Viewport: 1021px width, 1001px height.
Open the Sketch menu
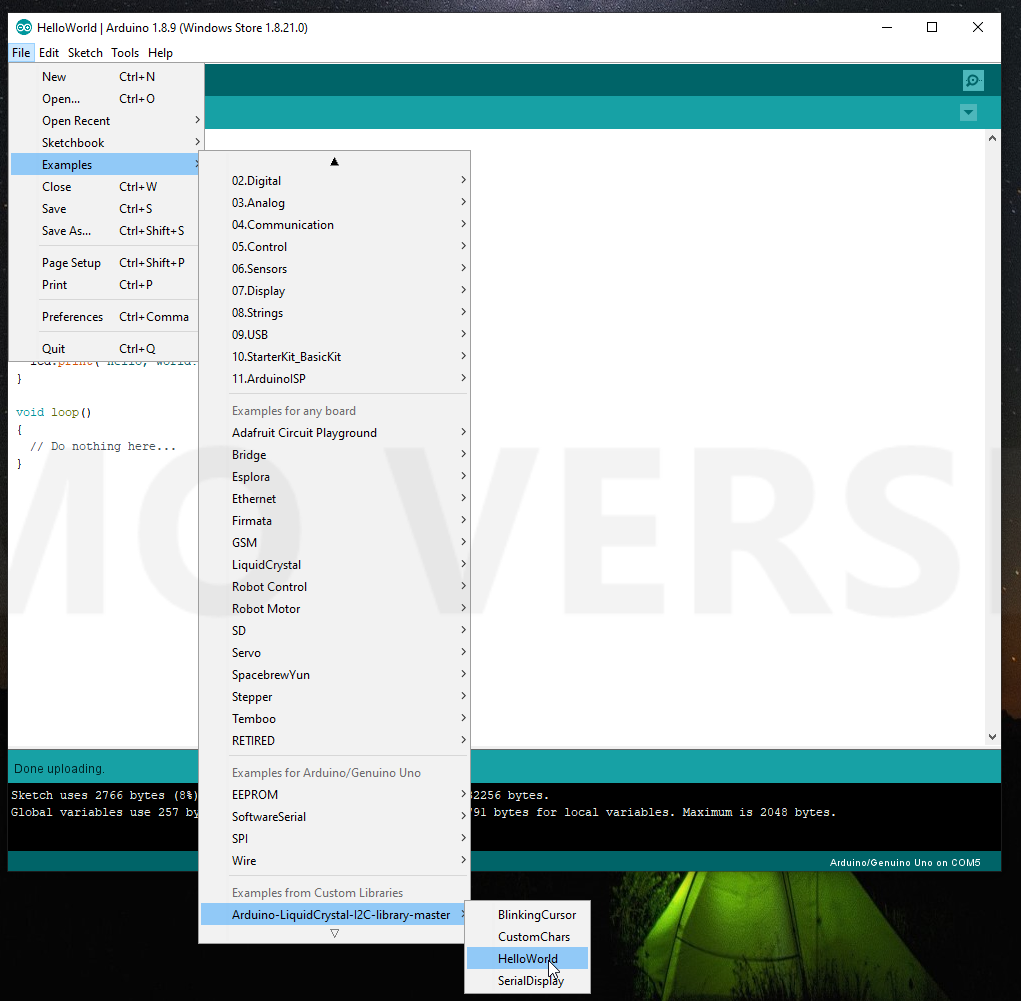pos(85,53)
